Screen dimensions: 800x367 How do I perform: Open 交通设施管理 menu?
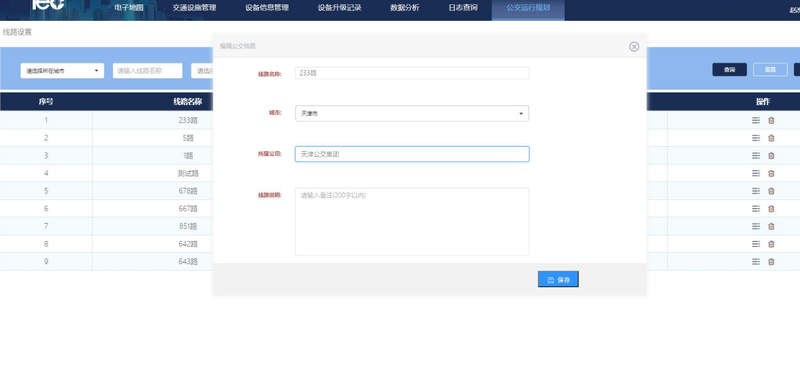click(x=194, y=8)
